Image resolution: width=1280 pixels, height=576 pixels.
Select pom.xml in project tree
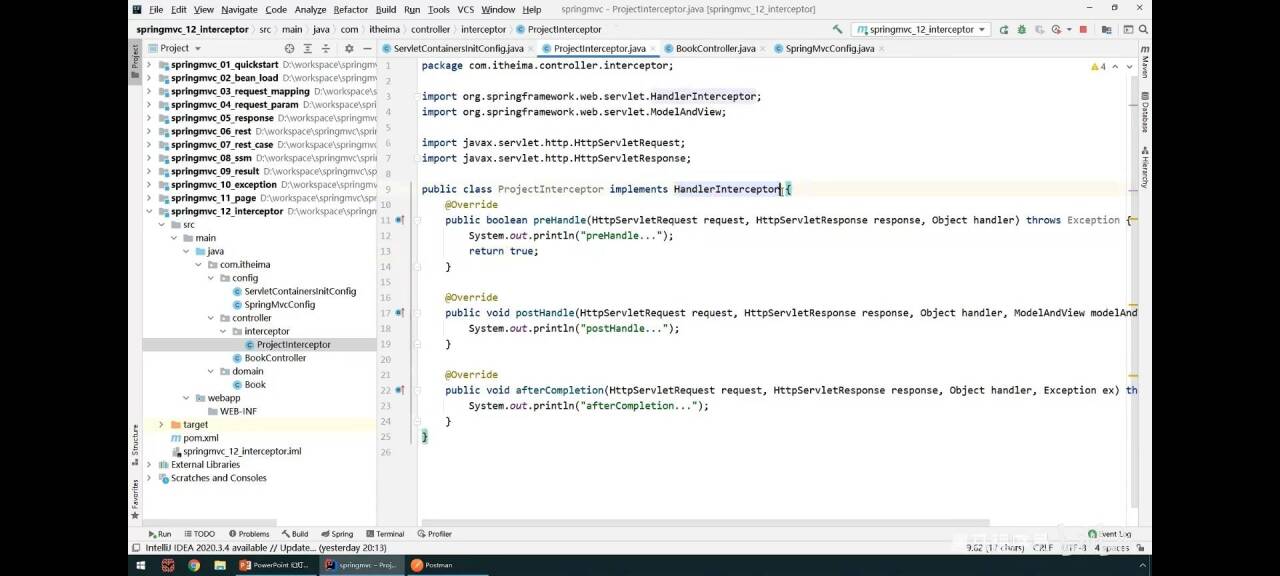coord(200,438)
